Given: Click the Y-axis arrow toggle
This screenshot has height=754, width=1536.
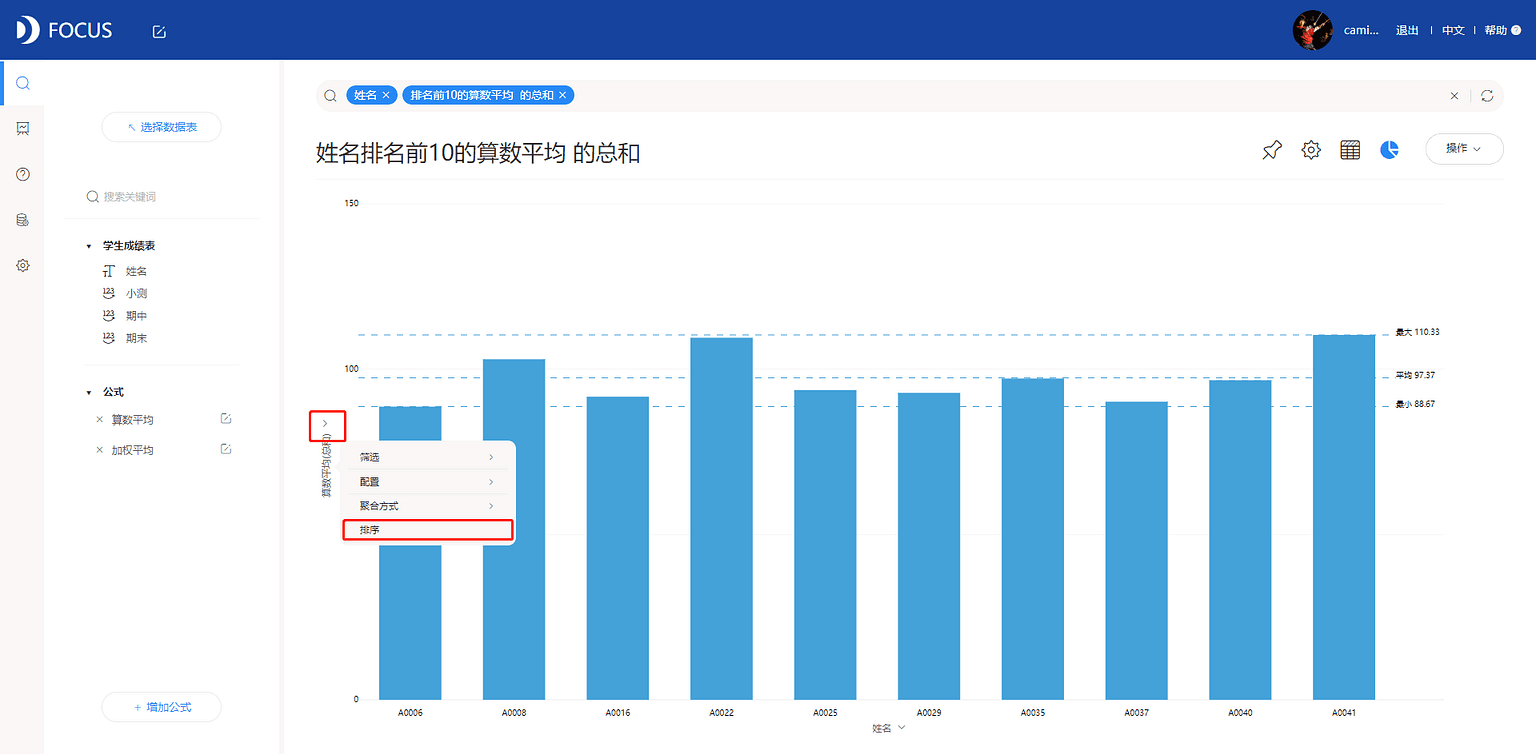Looking at the screenshot, I should coord(326,425).
